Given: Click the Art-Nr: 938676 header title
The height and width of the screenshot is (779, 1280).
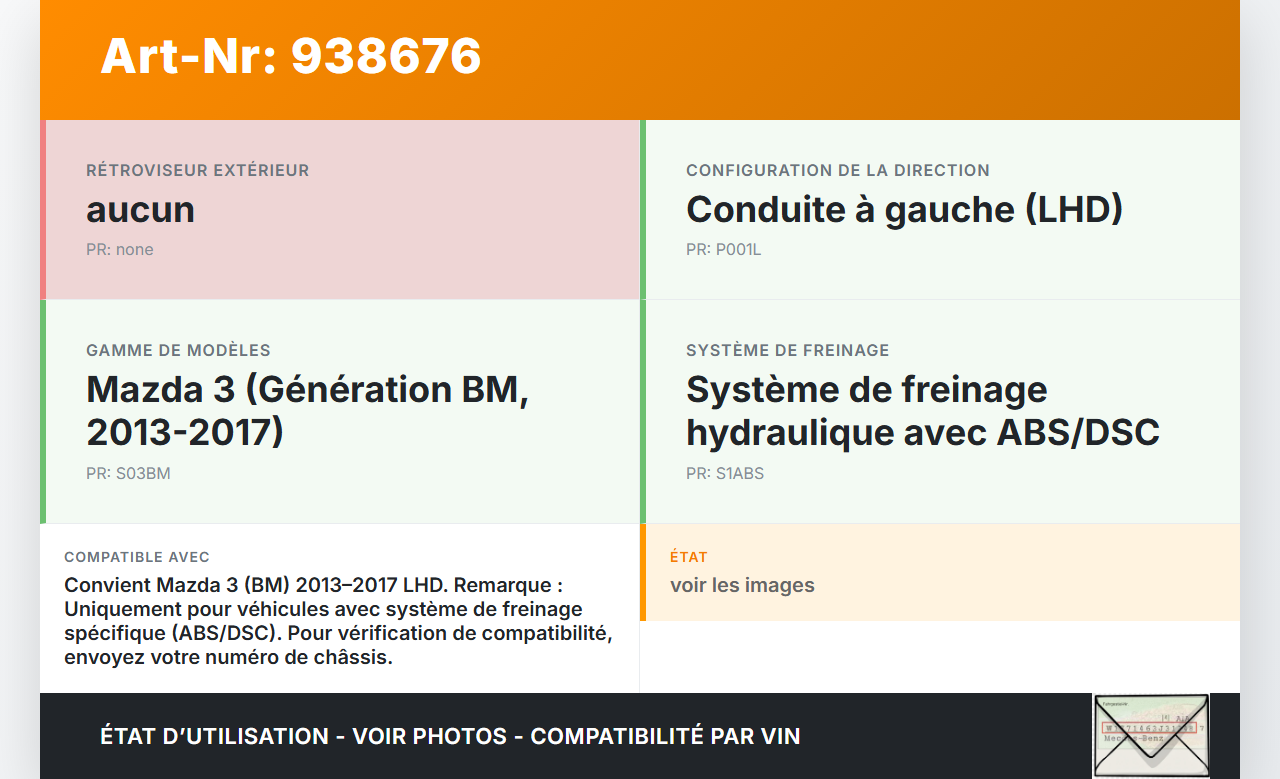Looking at the screenshot, I should [x=291, y=56].
